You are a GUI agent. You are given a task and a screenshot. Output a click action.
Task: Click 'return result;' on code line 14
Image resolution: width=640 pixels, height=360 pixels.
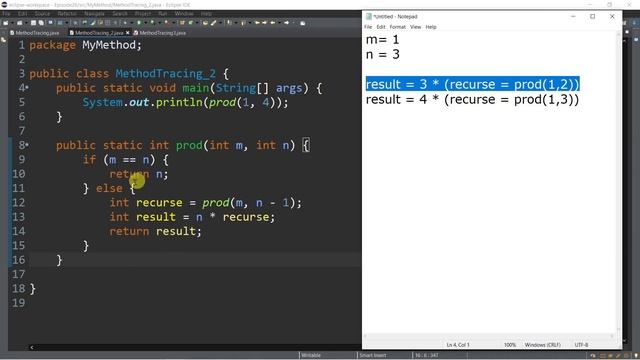pos(156,231)
